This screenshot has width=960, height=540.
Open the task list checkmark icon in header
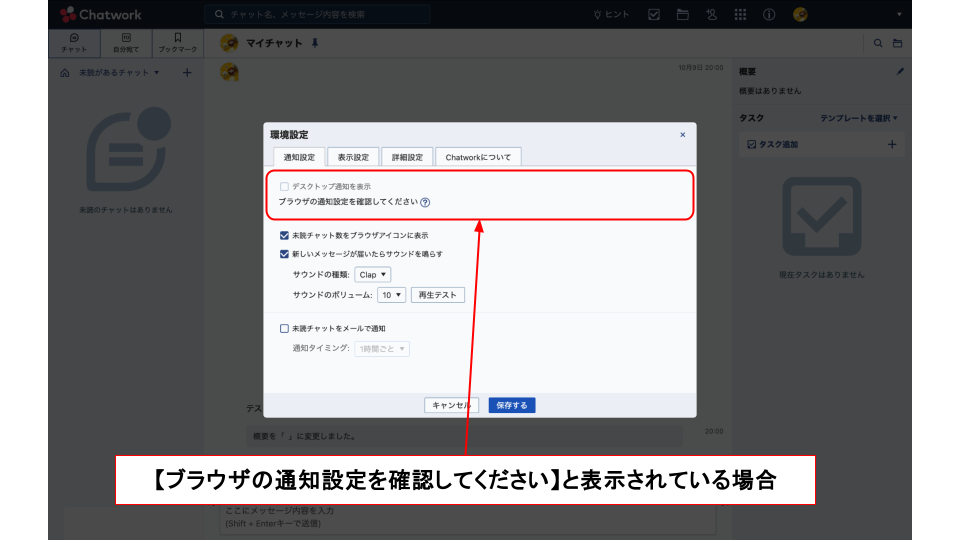[x=654, y=15]
